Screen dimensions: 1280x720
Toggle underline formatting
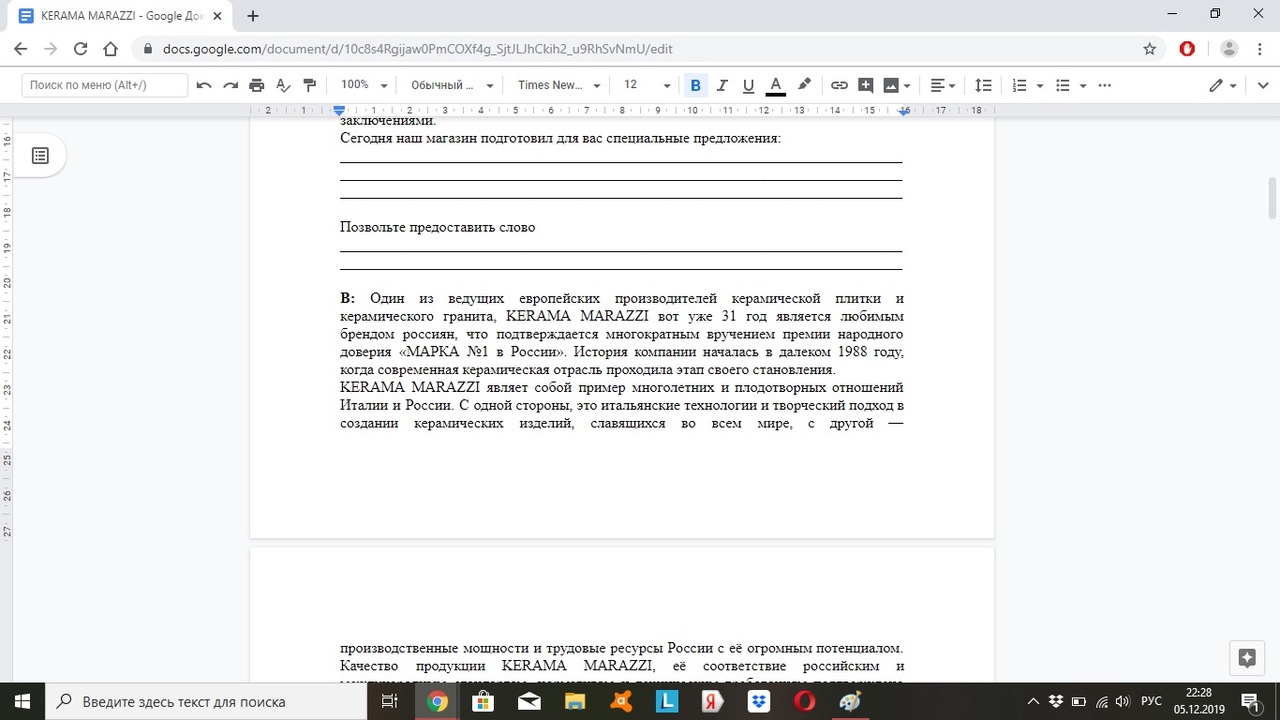coord(747,85)
